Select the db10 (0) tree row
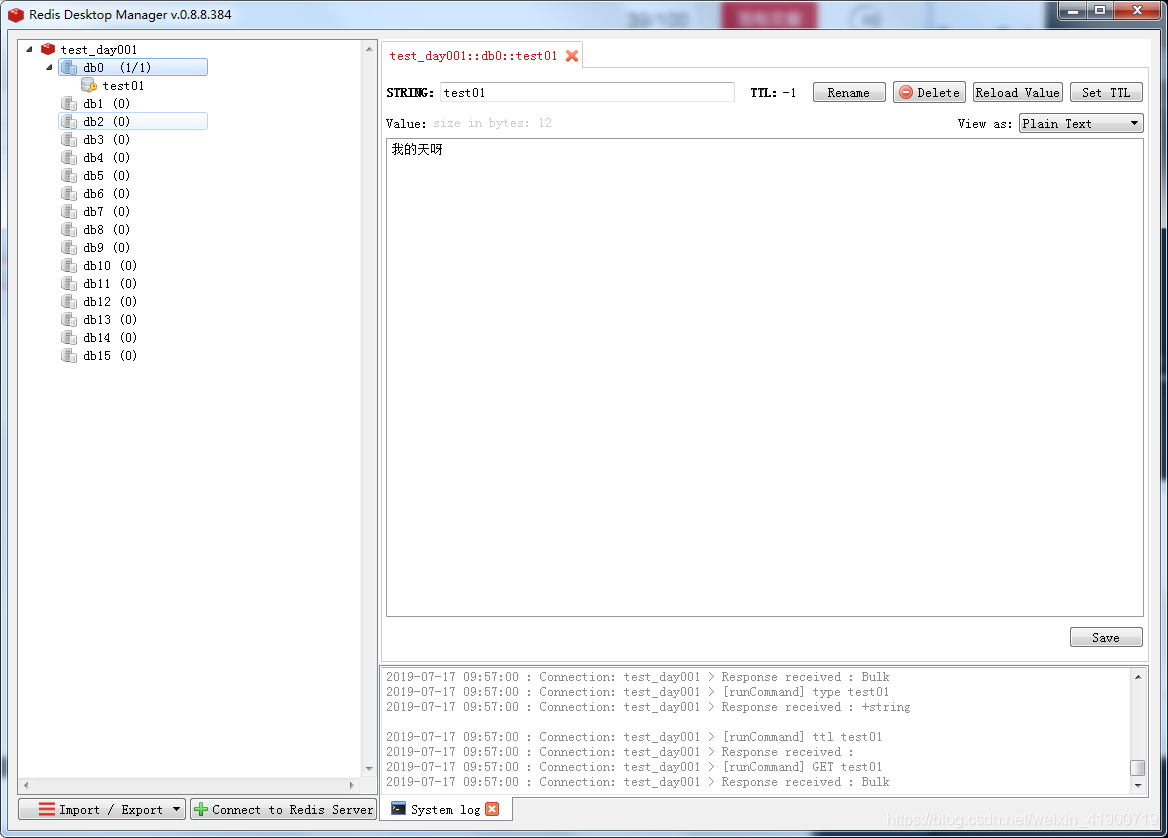This screenshot has height=838, width=1168. pyautogui.click(x=110, y=266)
